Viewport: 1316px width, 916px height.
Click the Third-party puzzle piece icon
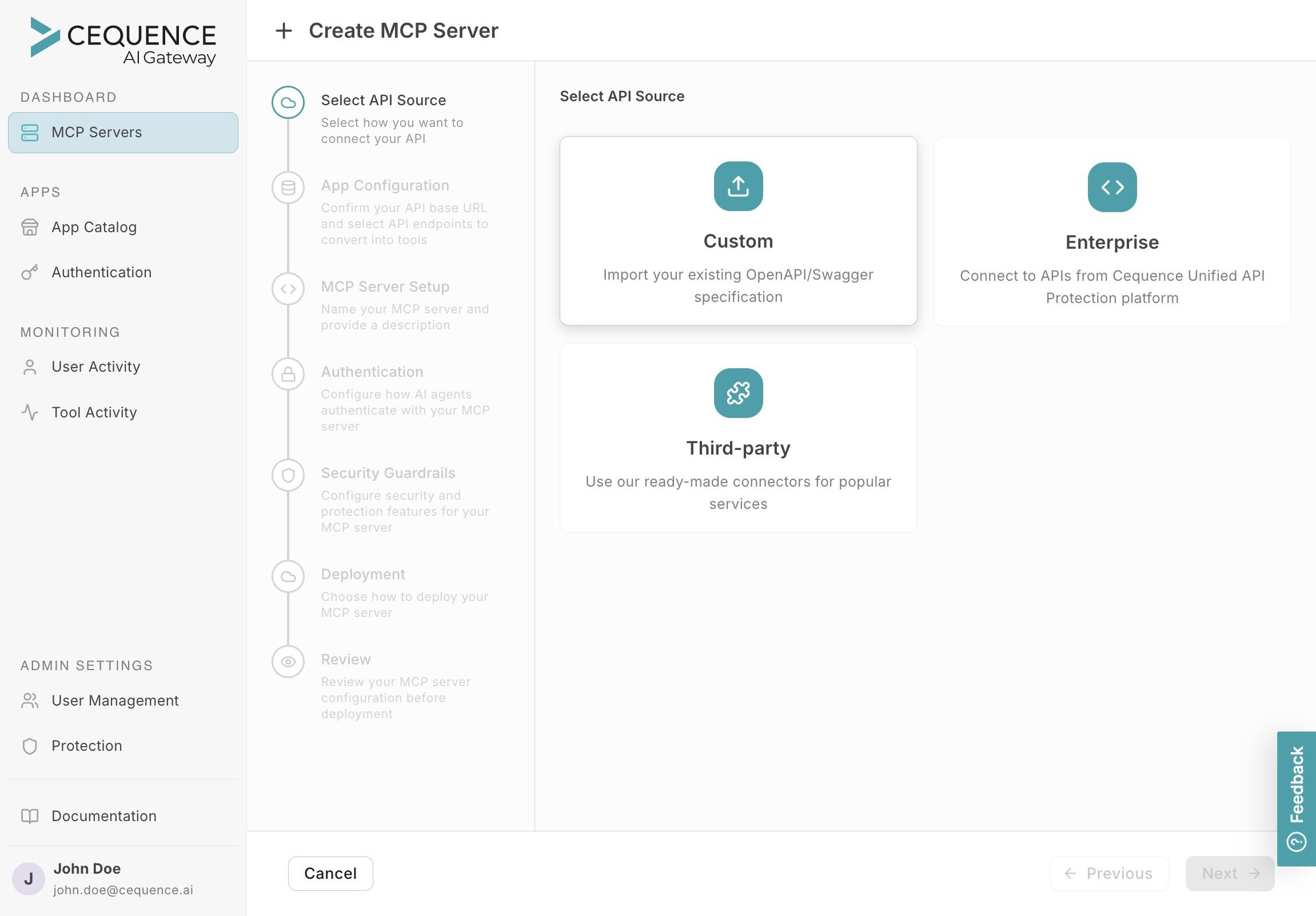click(x=737, y=393)
